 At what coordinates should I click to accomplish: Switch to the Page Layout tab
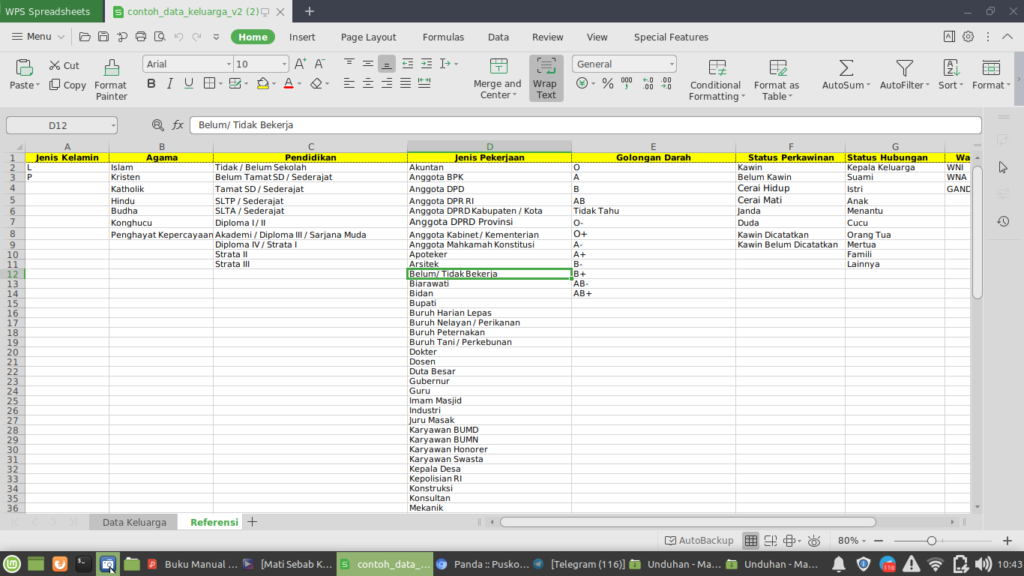click(x=368, y=37)
